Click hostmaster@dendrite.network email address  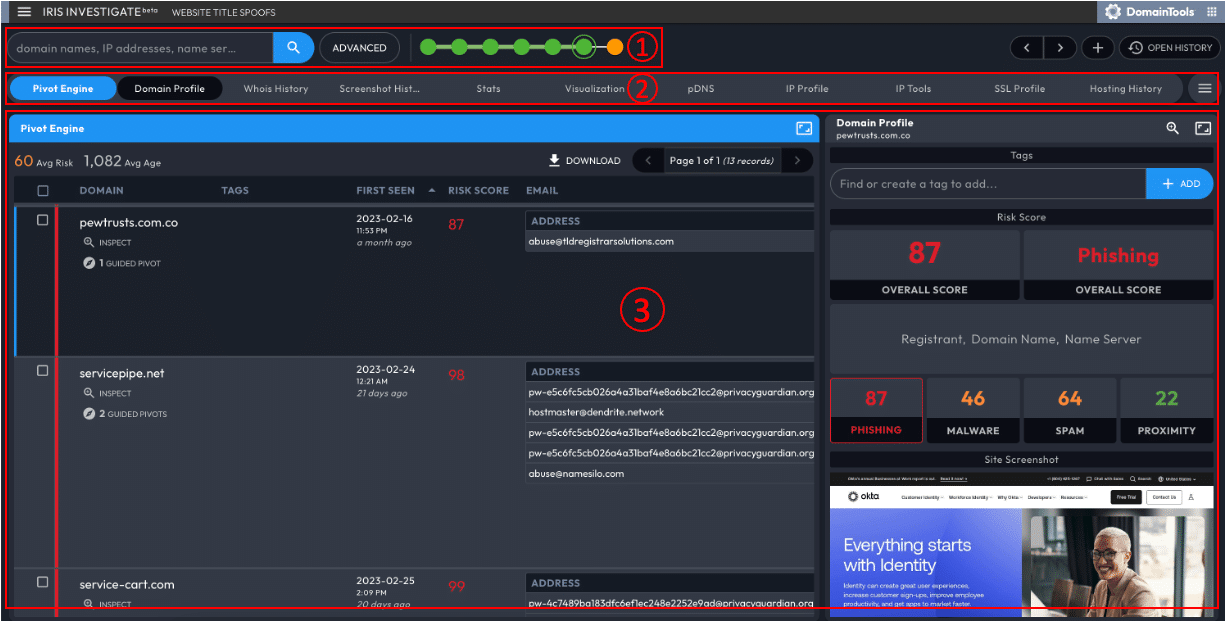pyautogui.click(x=596, y=412)
